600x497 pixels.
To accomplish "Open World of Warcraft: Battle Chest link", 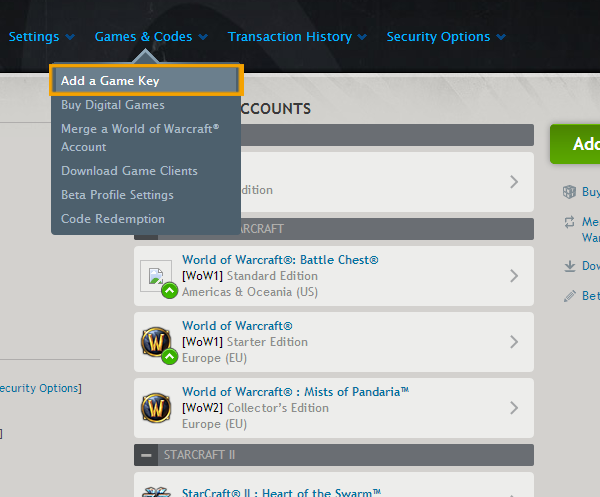I will 280,260.
